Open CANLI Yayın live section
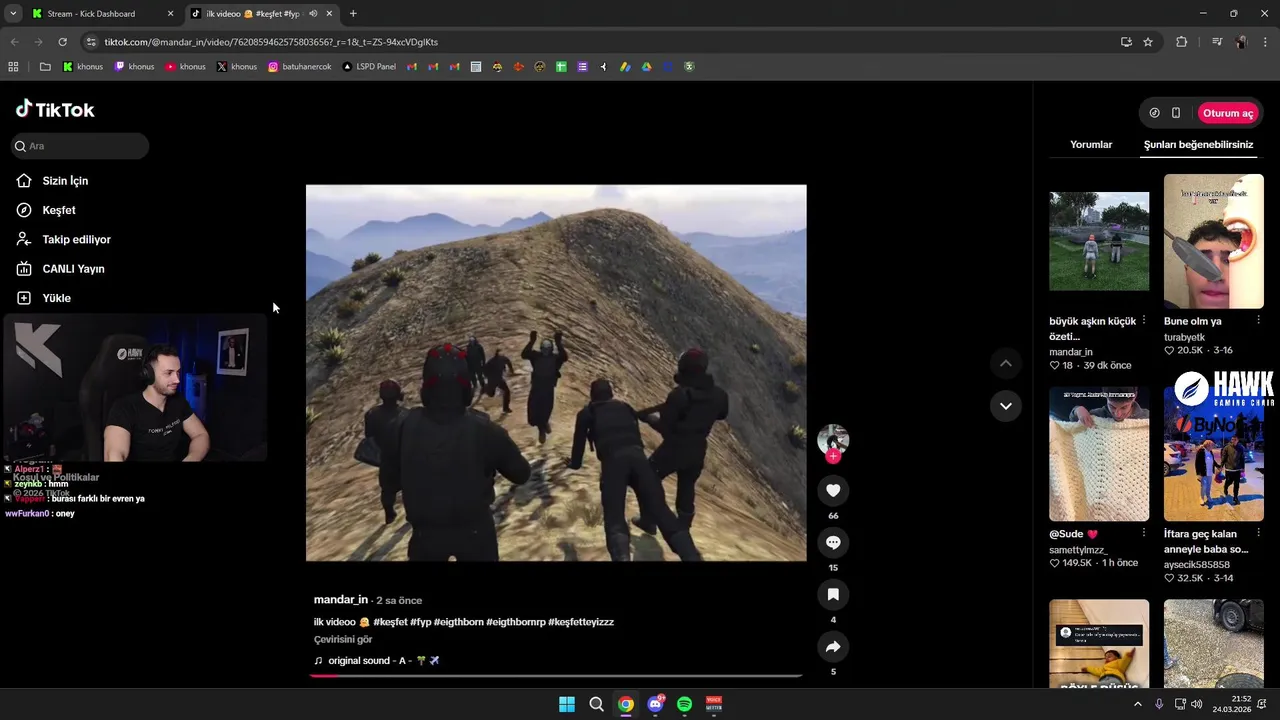Viewport: 1280px width, 720px height. click(73, 269)
